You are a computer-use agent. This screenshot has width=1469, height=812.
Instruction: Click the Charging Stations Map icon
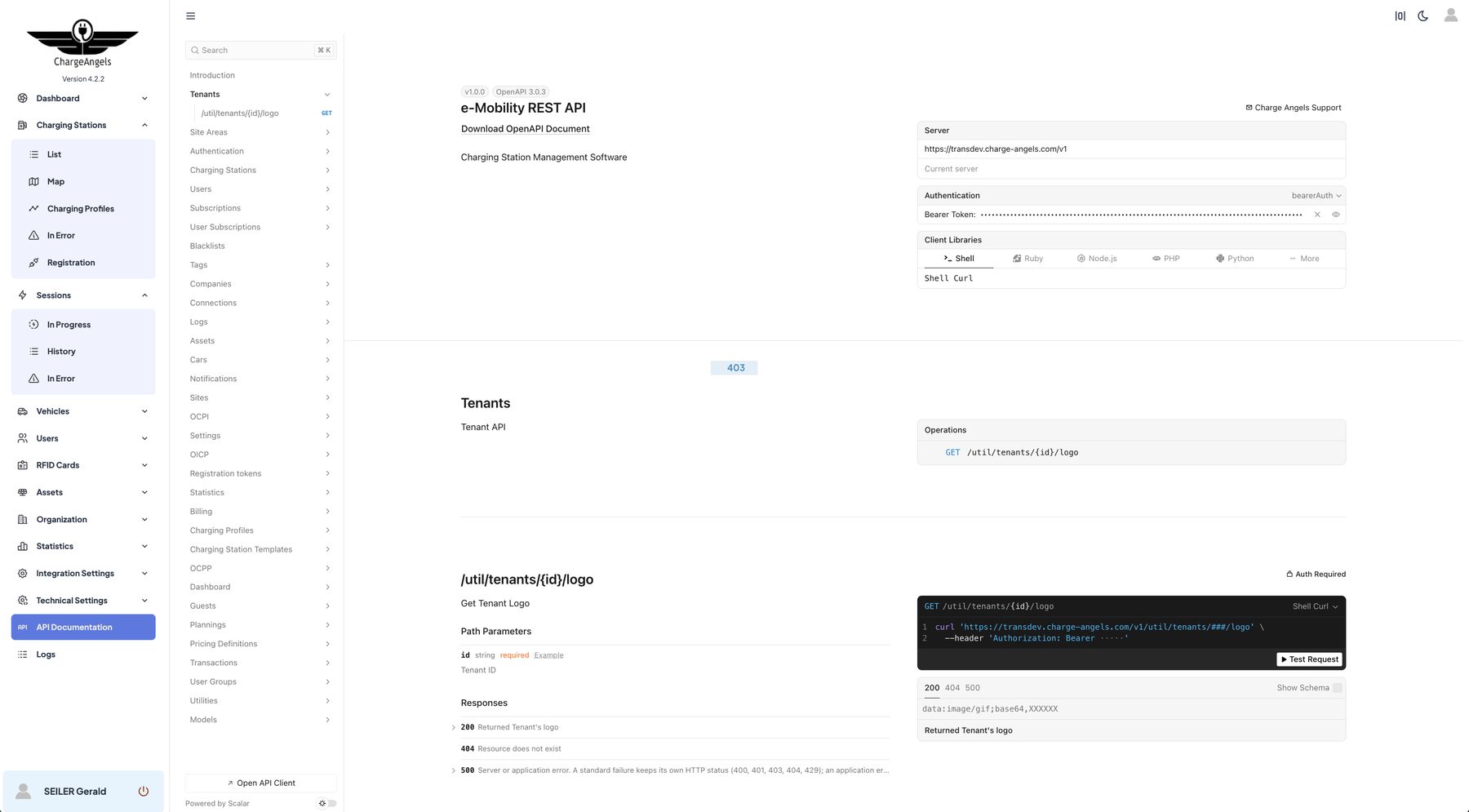(33, 182)
